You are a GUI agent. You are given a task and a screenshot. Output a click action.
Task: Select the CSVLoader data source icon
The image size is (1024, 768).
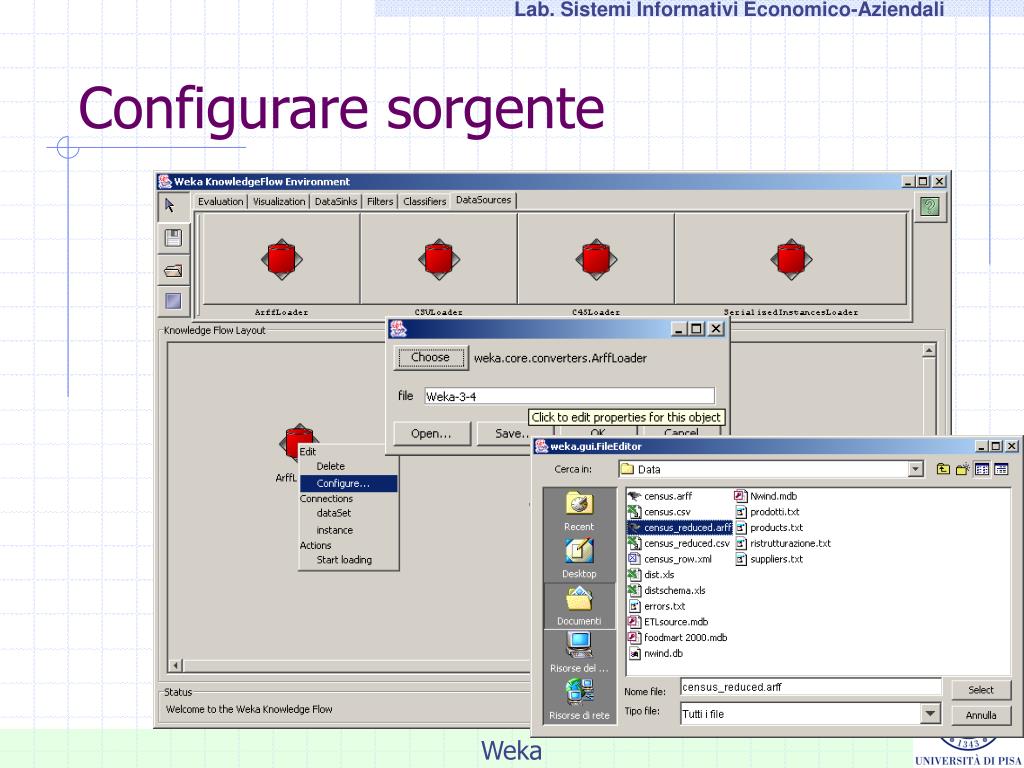tap(439, 259)
